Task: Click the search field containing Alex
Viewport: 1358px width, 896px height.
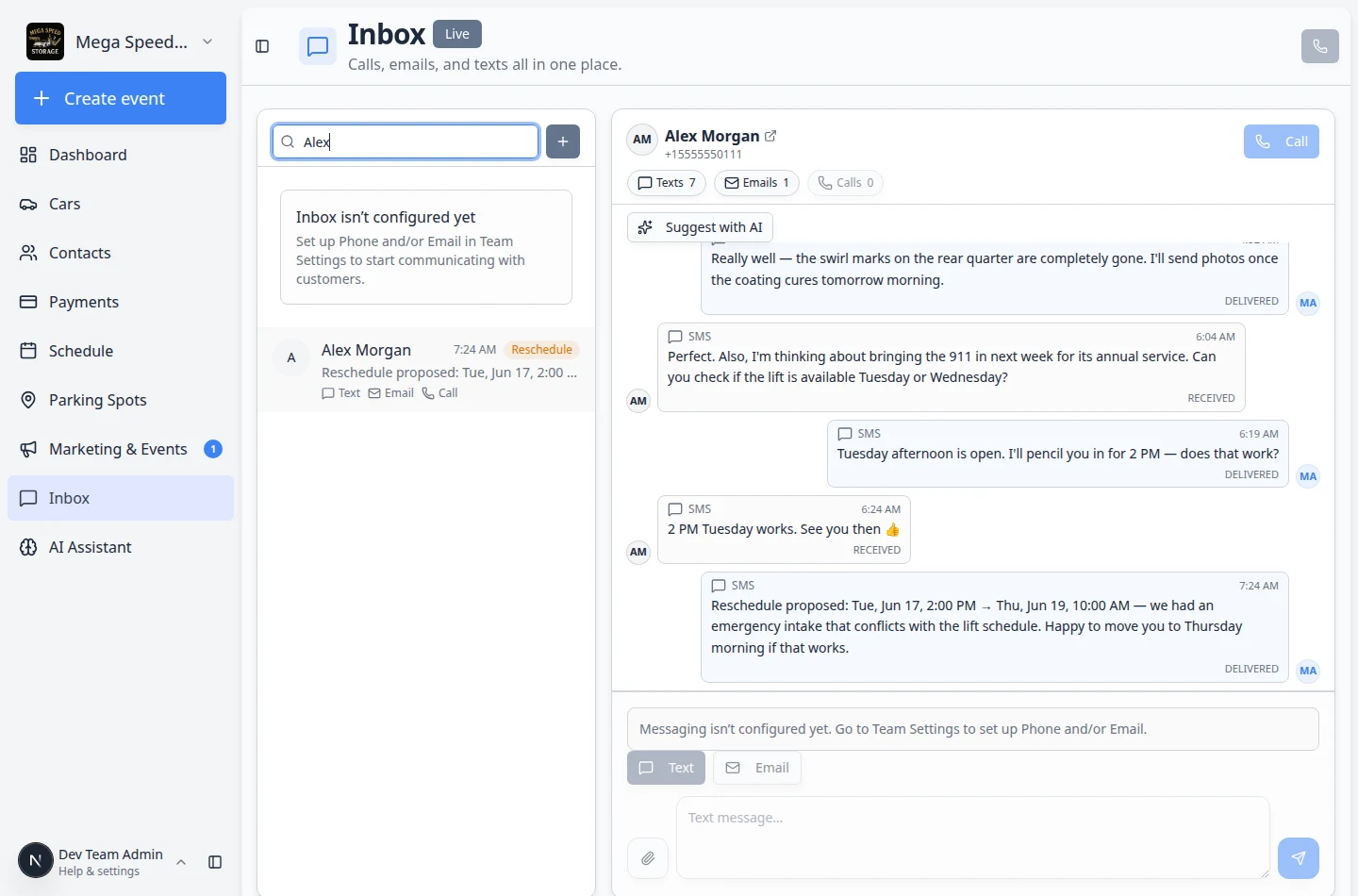Action: (x=406, y=141)
